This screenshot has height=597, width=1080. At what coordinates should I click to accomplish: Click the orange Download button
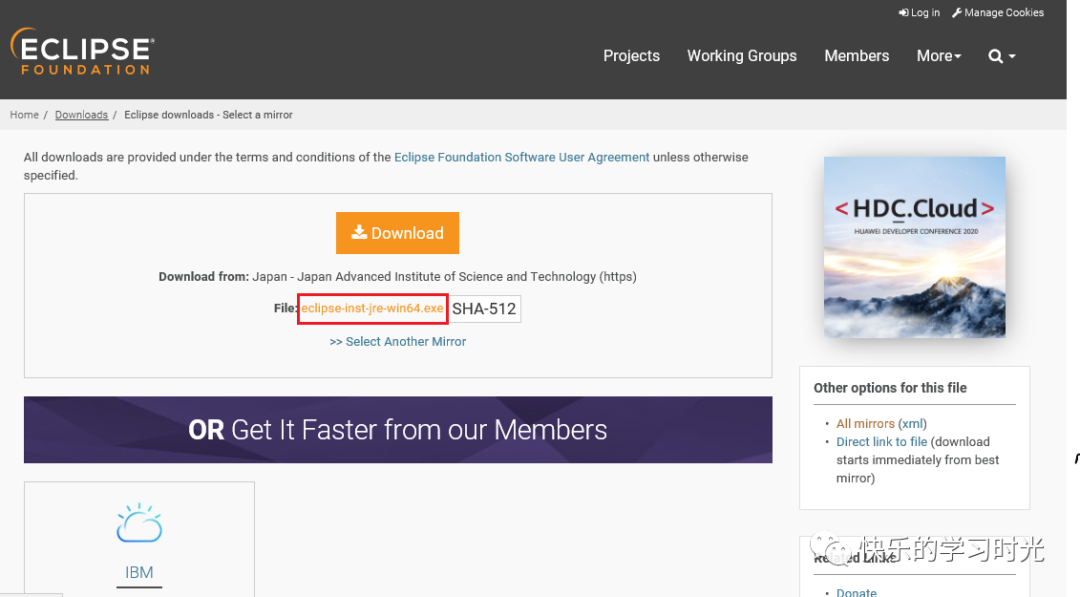click(397, 233)
